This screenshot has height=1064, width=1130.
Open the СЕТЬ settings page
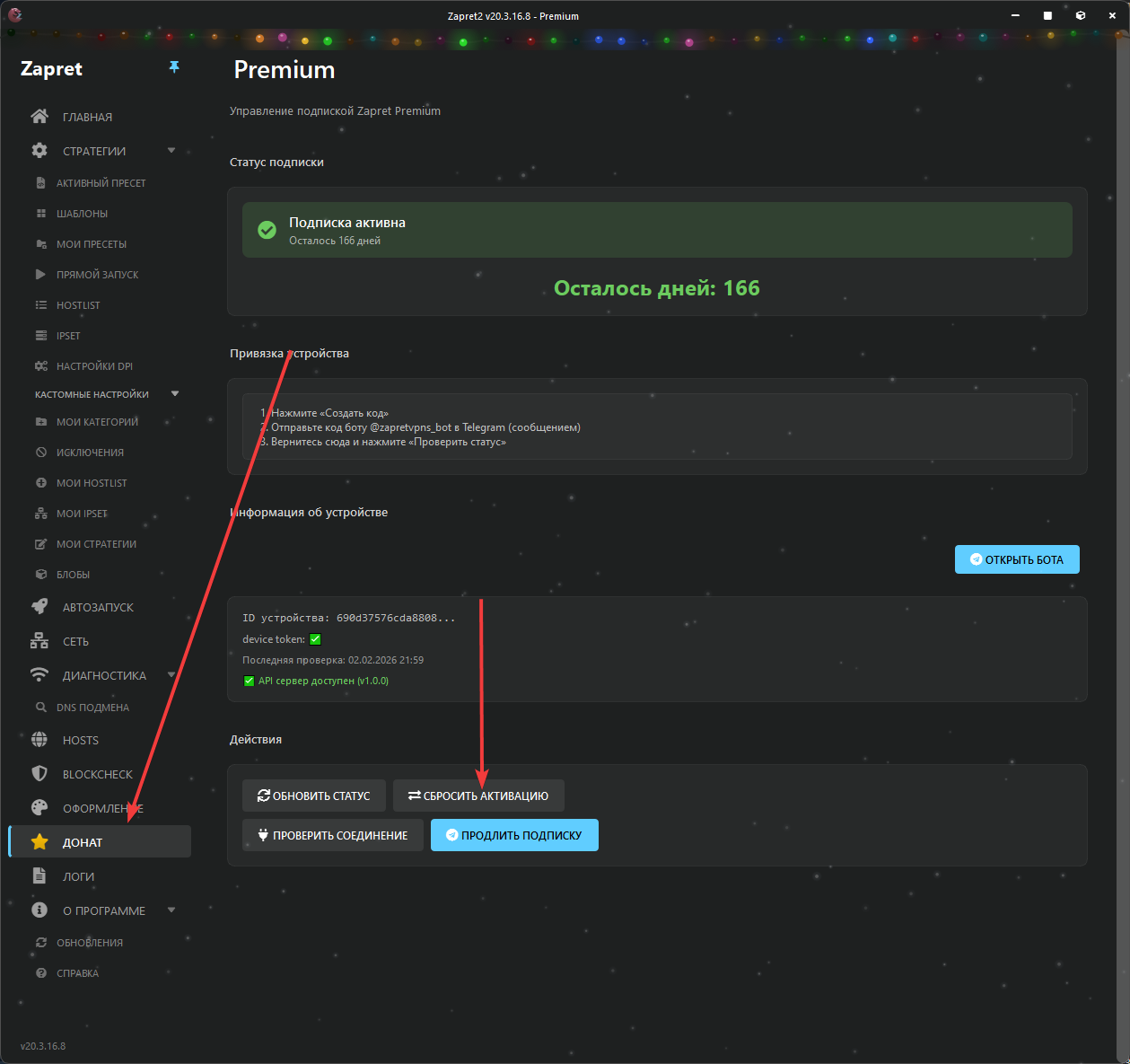click(x=100, y=641)
